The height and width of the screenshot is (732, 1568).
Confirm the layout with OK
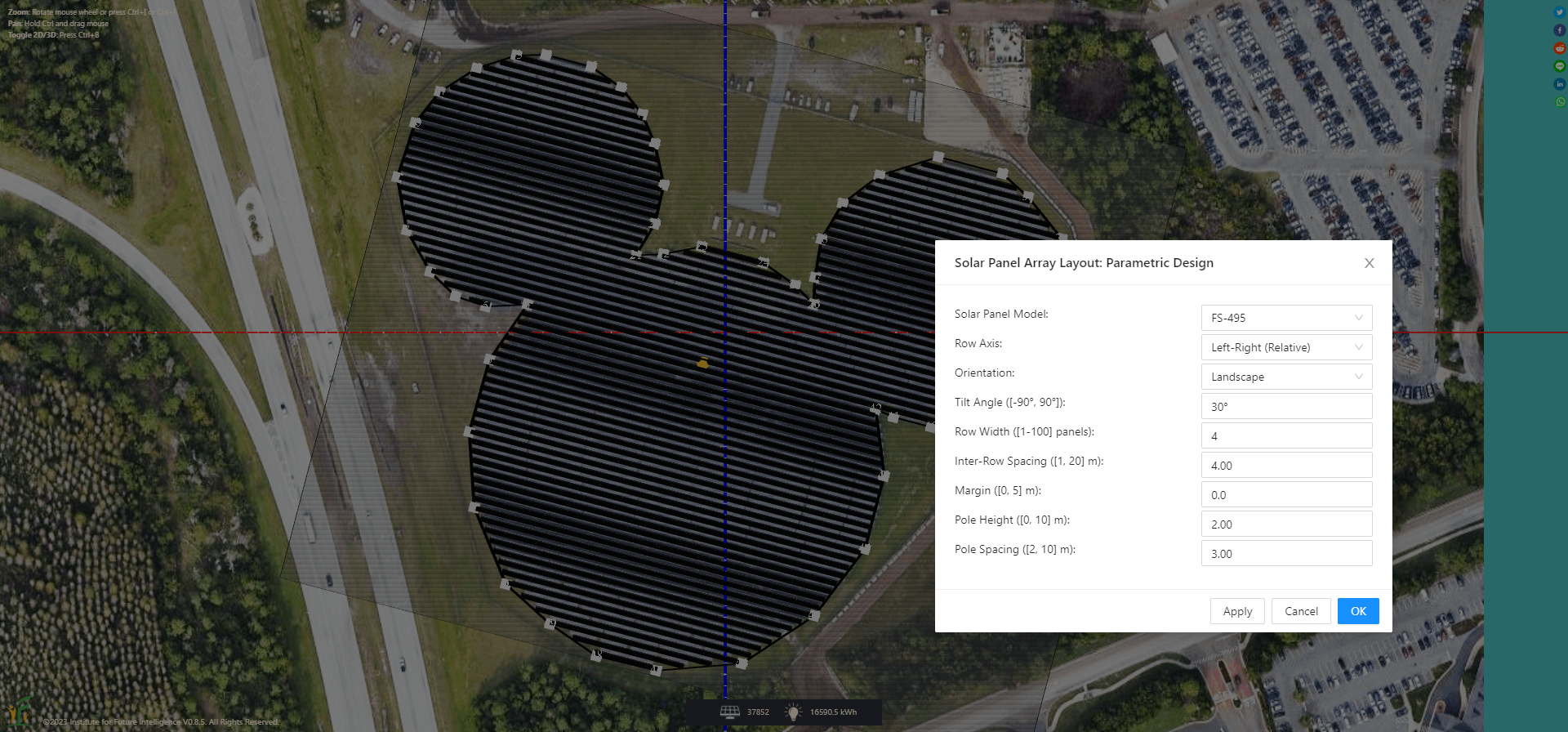pyautogui.click(x=1357, y=611)
